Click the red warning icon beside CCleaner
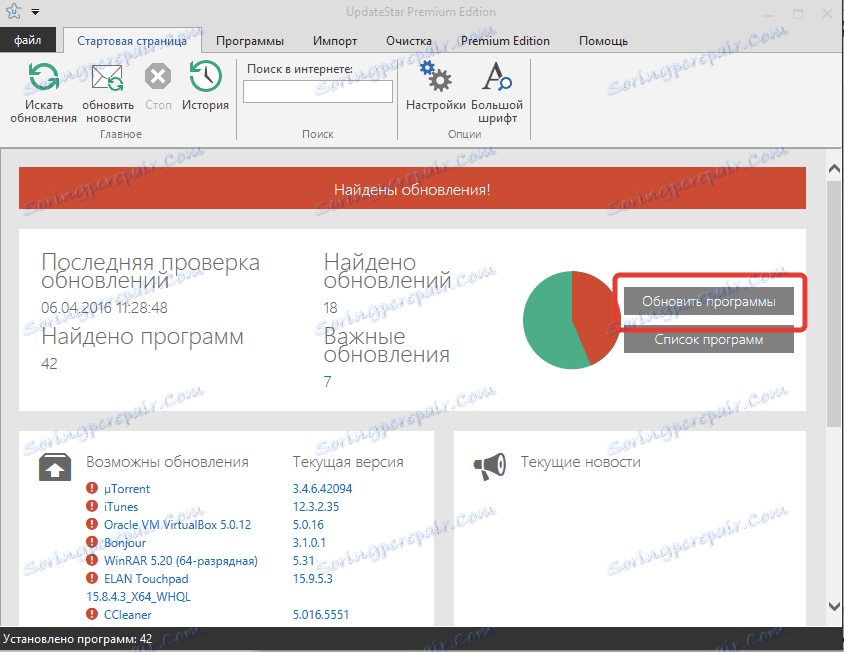 (92, 614)
